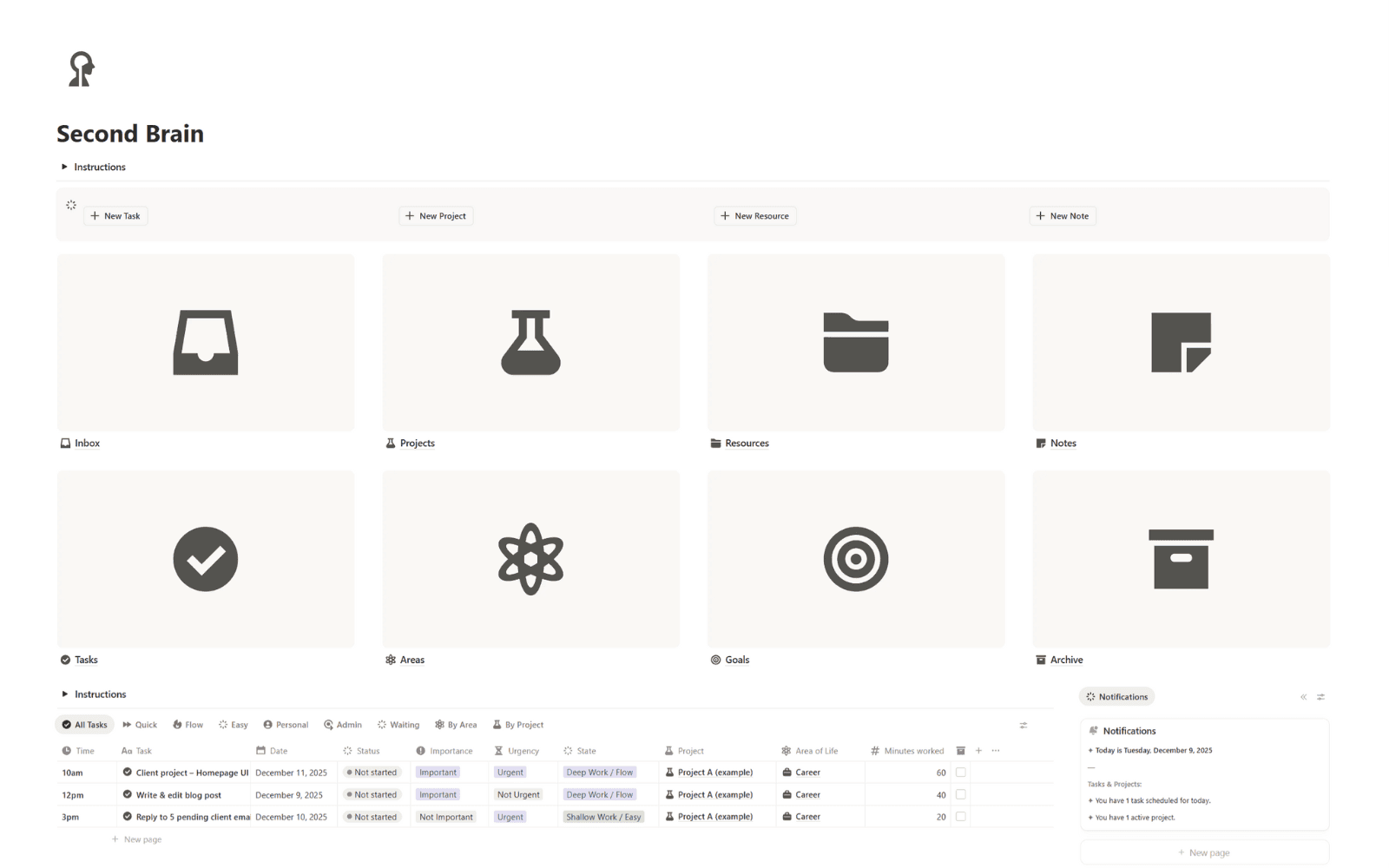Open the table's filter sliders control
The image size is (1389, 868).
point(1023,725)
